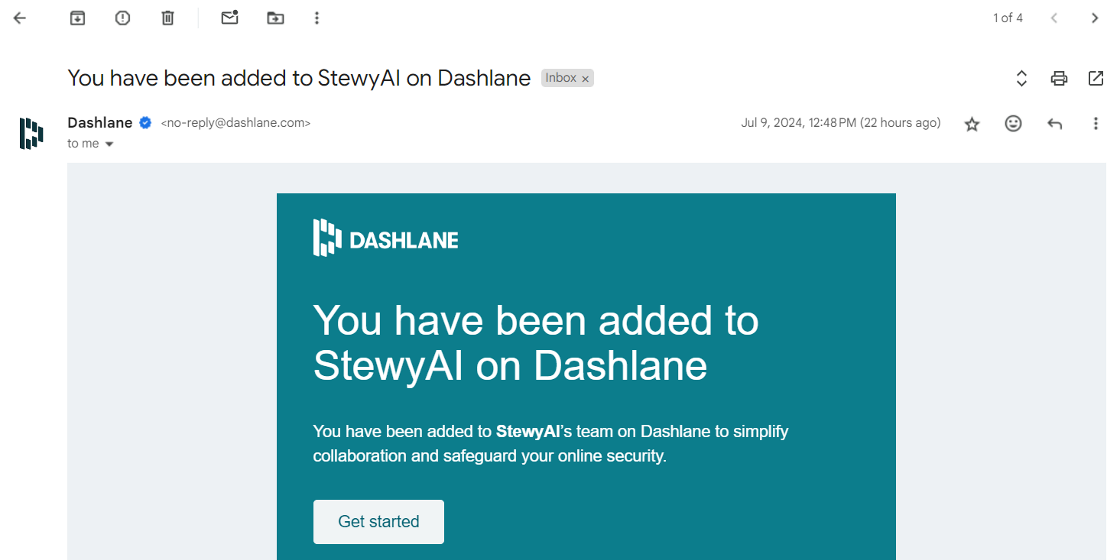Show recipient details next to 'to me'

[109, 144]
